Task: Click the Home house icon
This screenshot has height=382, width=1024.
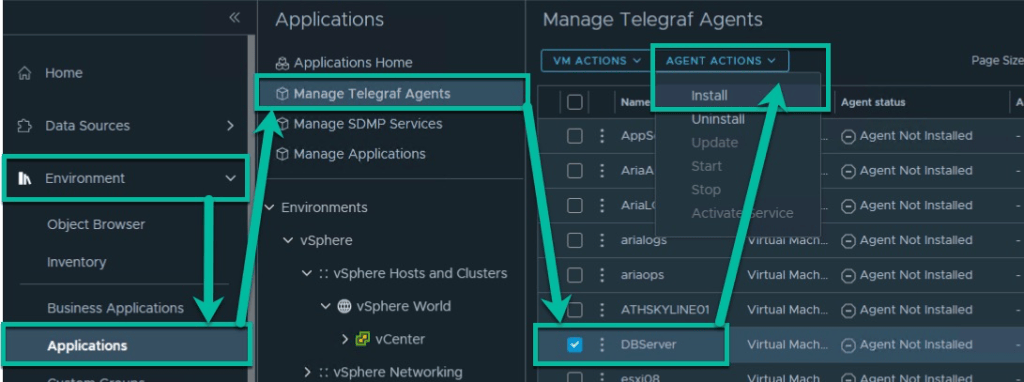Action: [x=24, y=73]
